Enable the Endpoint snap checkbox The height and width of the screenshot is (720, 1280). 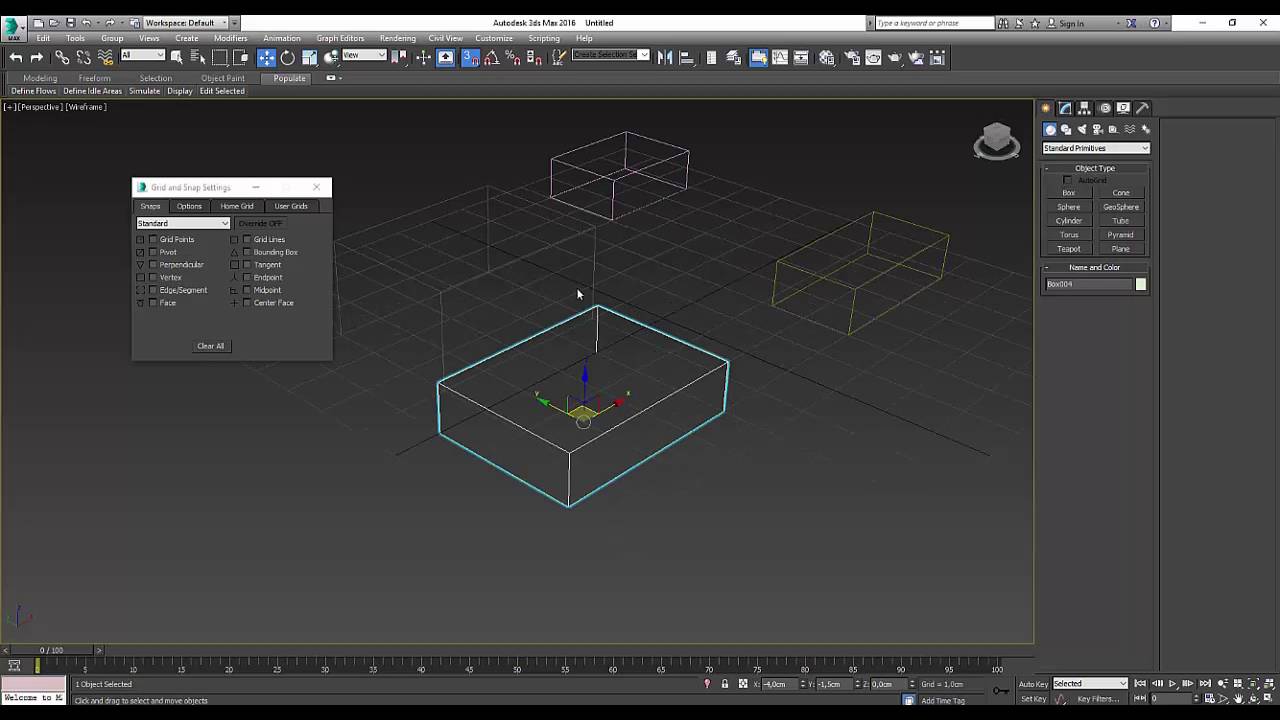pyautogui.click(x=247, y=278)
